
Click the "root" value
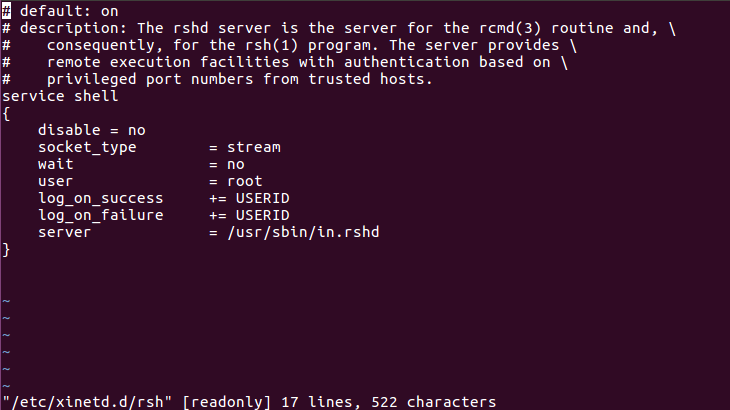(244, 181)
